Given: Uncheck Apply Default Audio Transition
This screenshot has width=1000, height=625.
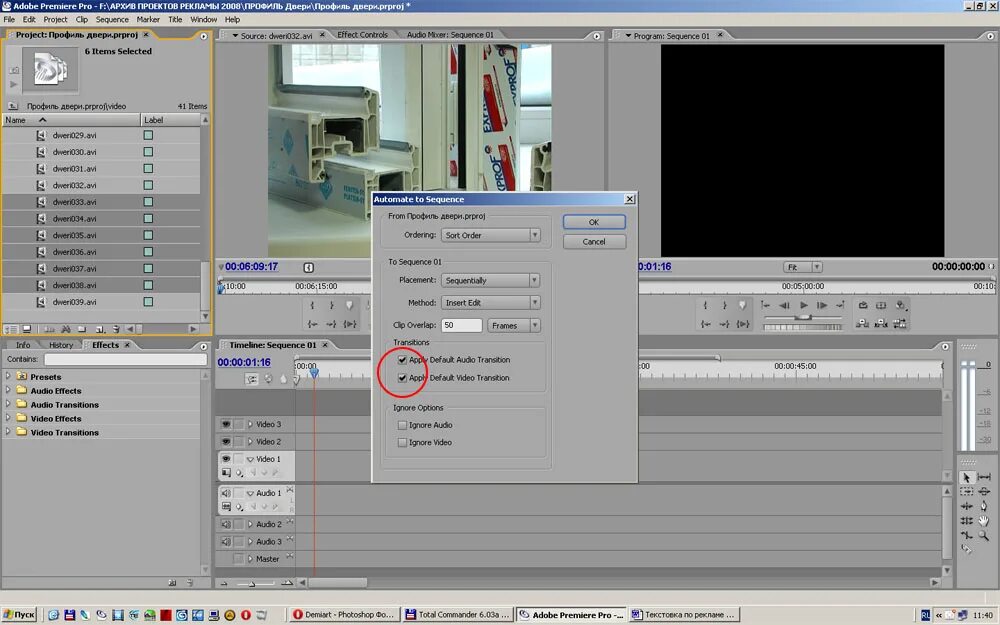Looking at the screenshot, I should (x=402, y=360).
